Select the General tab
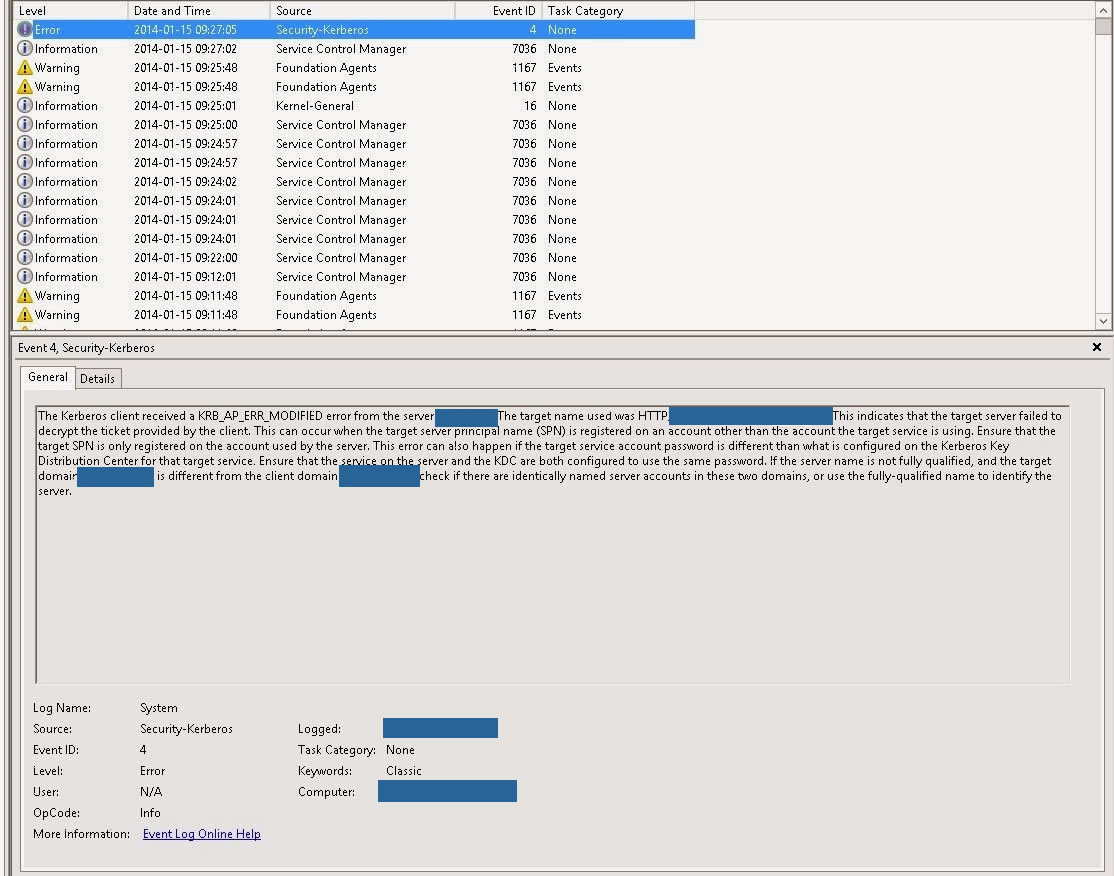The width and height of the screenshot is (1114, 876). [48, 377]
